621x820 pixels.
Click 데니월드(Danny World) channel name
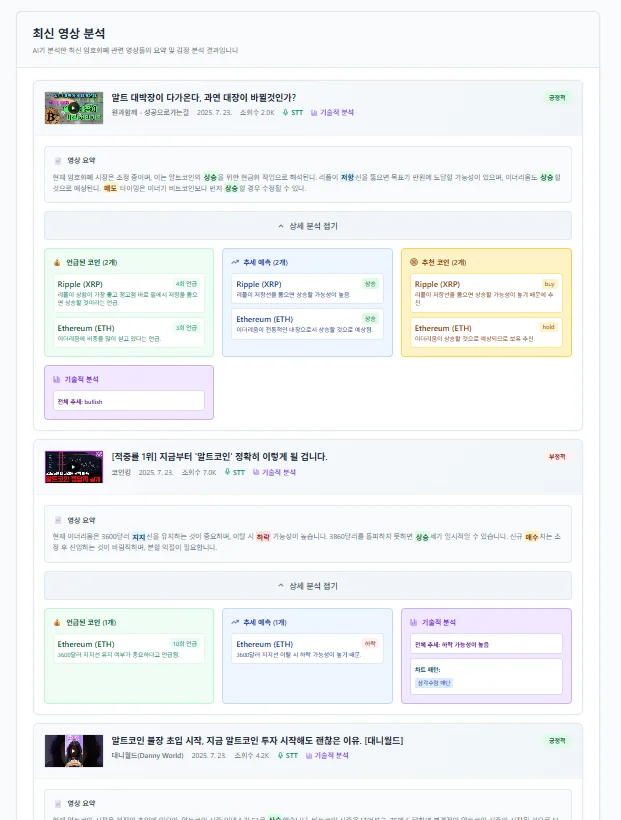tap(148, 756)
